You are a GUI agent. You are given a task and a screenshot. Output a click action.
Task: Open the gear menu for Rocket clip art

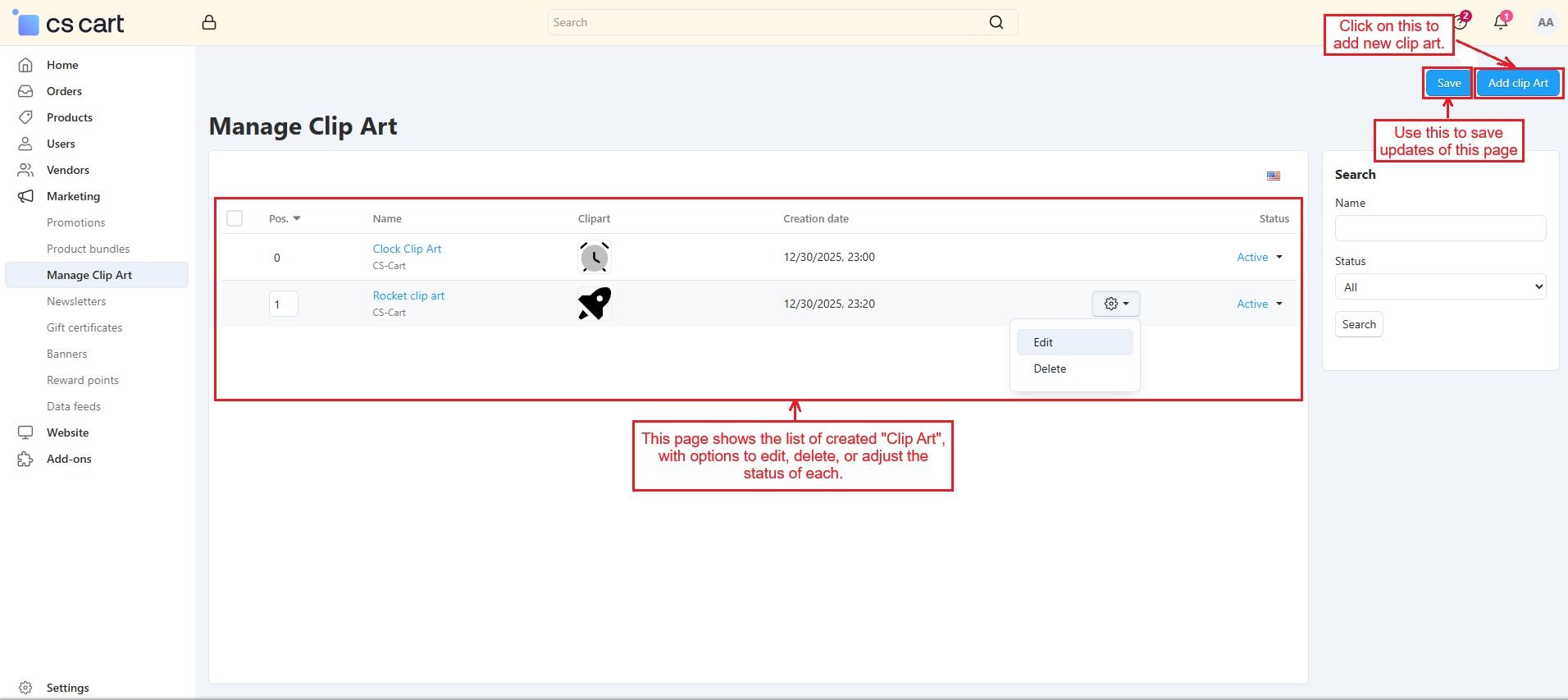pyautogui.click(x=1115, y=304)
